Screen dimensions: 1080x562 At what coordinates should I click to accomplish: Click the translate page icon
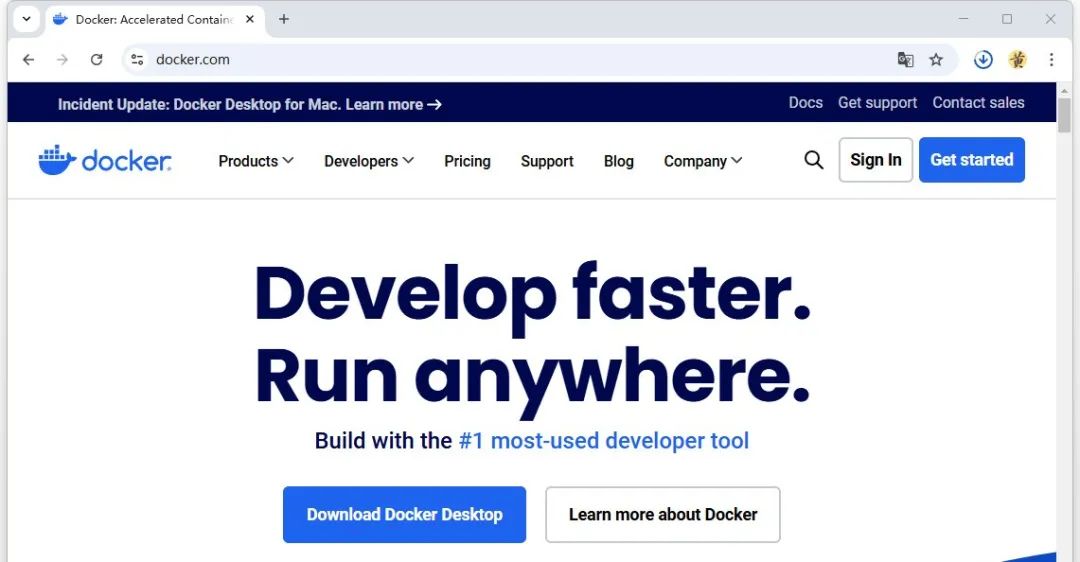pyautogui.click(x=905, y=60)
